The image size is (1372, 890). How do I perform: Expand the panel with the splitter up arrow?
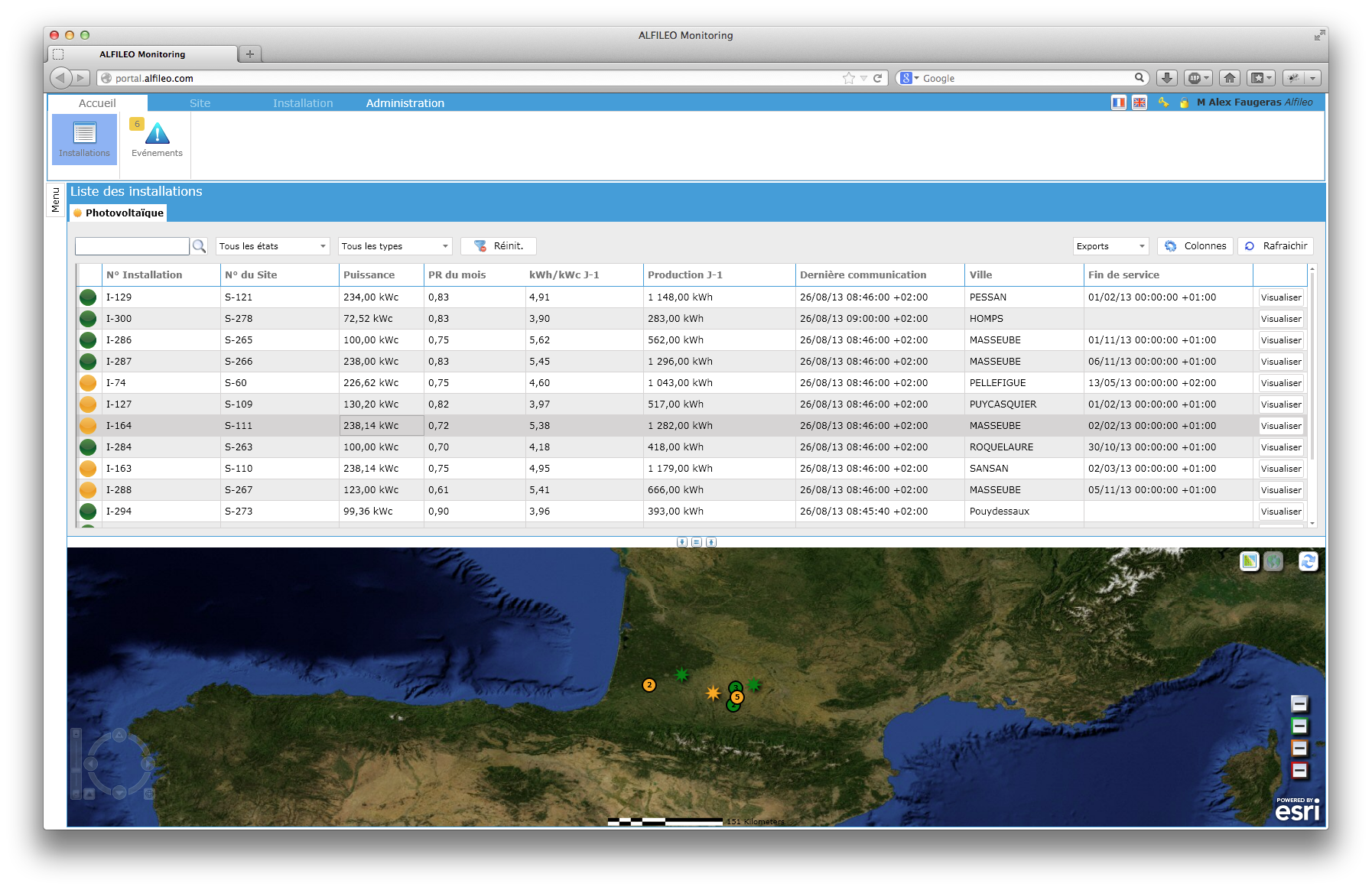pos(711,542)
